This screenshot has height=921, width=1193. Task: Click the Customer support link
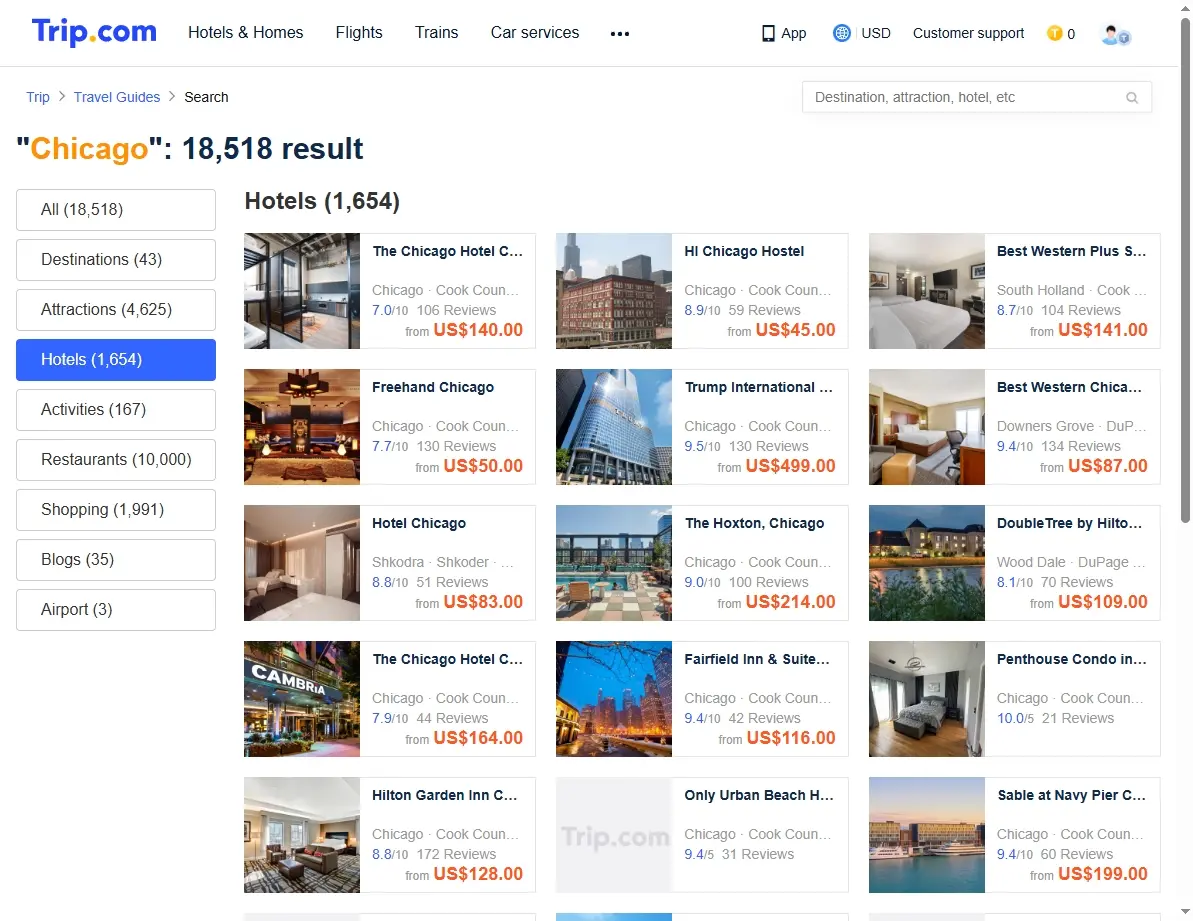click(x=969, y=33)
